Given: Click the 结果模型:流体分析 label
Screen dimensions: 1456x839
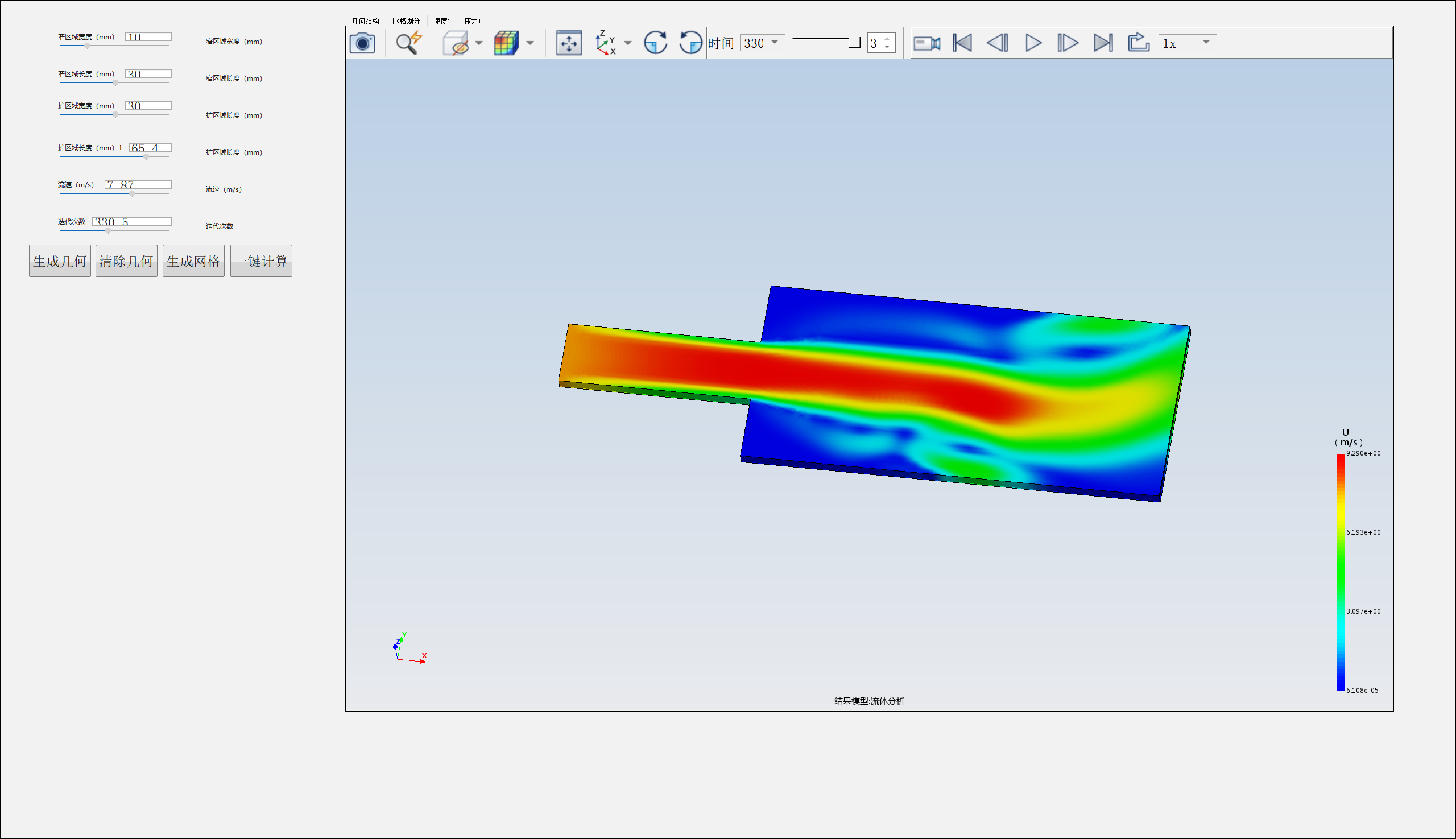Looking at the screenshot, I should (870, 701).
